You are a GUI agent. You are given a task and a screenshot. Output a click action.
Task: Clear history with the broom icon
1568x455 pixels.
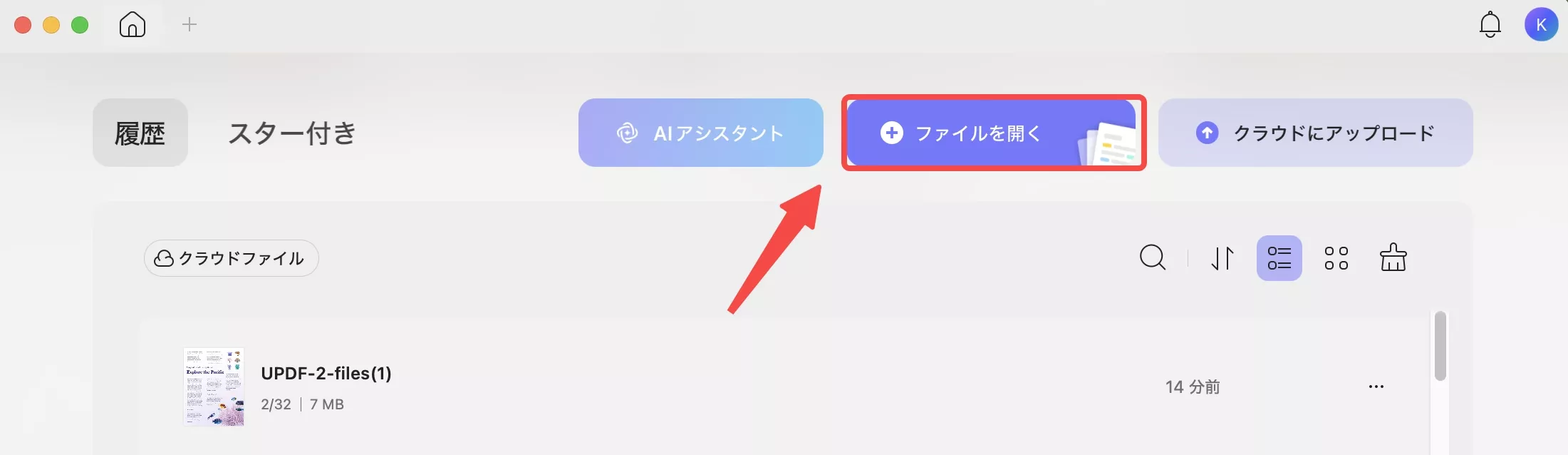1393,257
